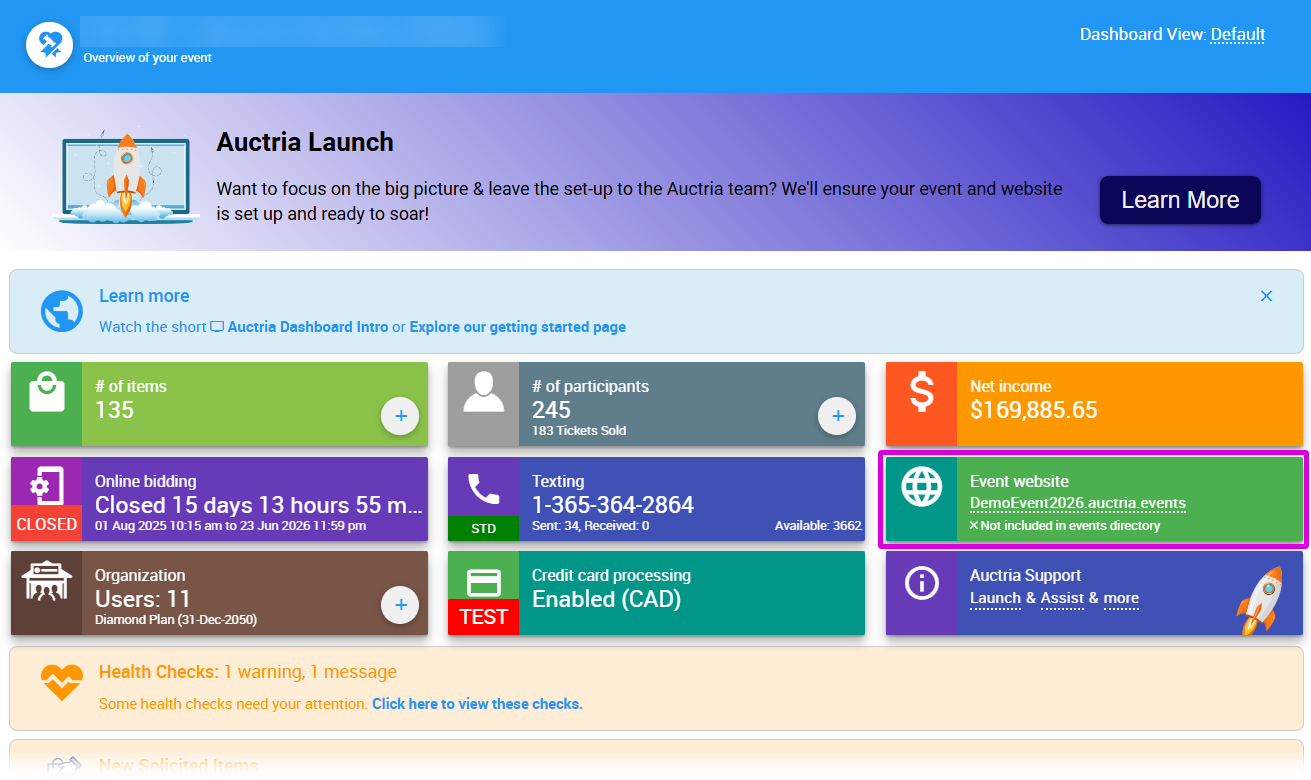Click the dollar sign Net income icon

click(x=921, y=392)
